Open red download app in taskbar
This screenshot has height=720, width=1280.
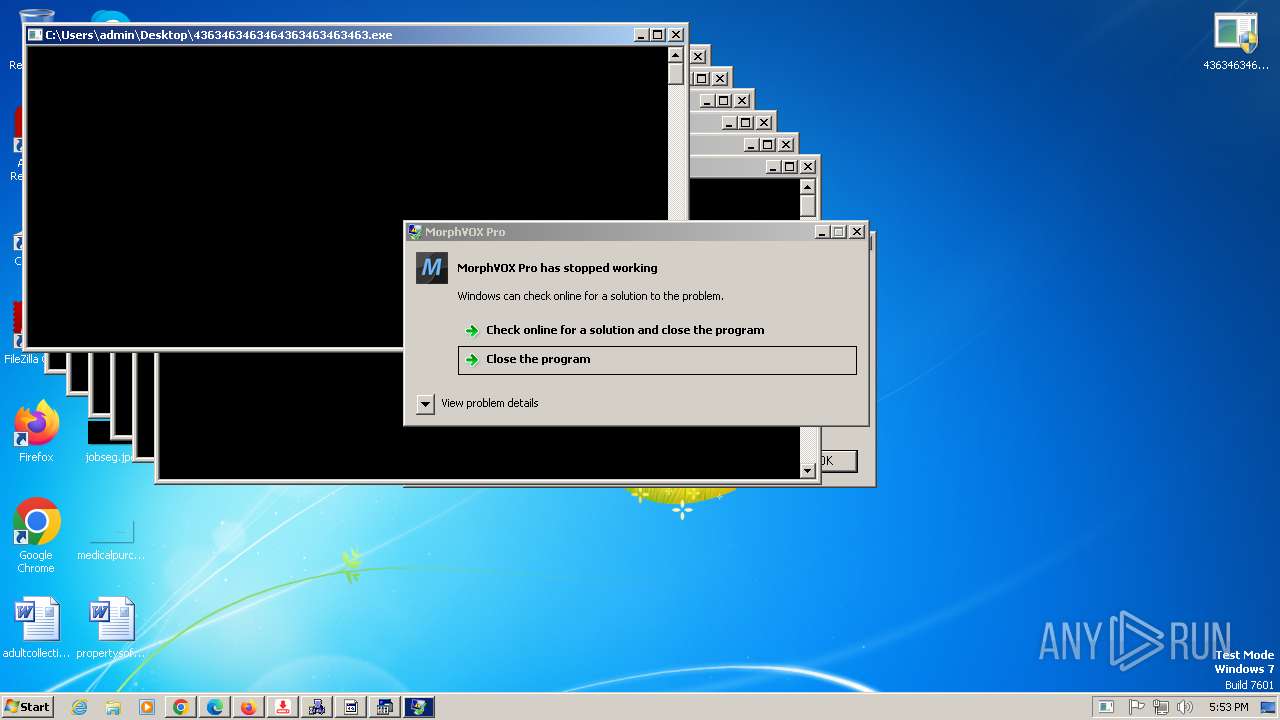(283, 707)
